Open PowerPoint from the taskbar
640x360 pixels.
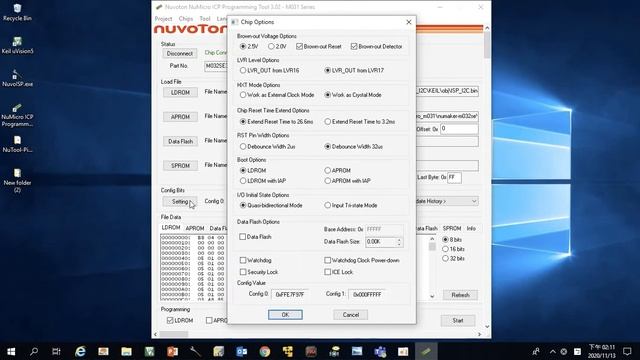click(172, 351)
